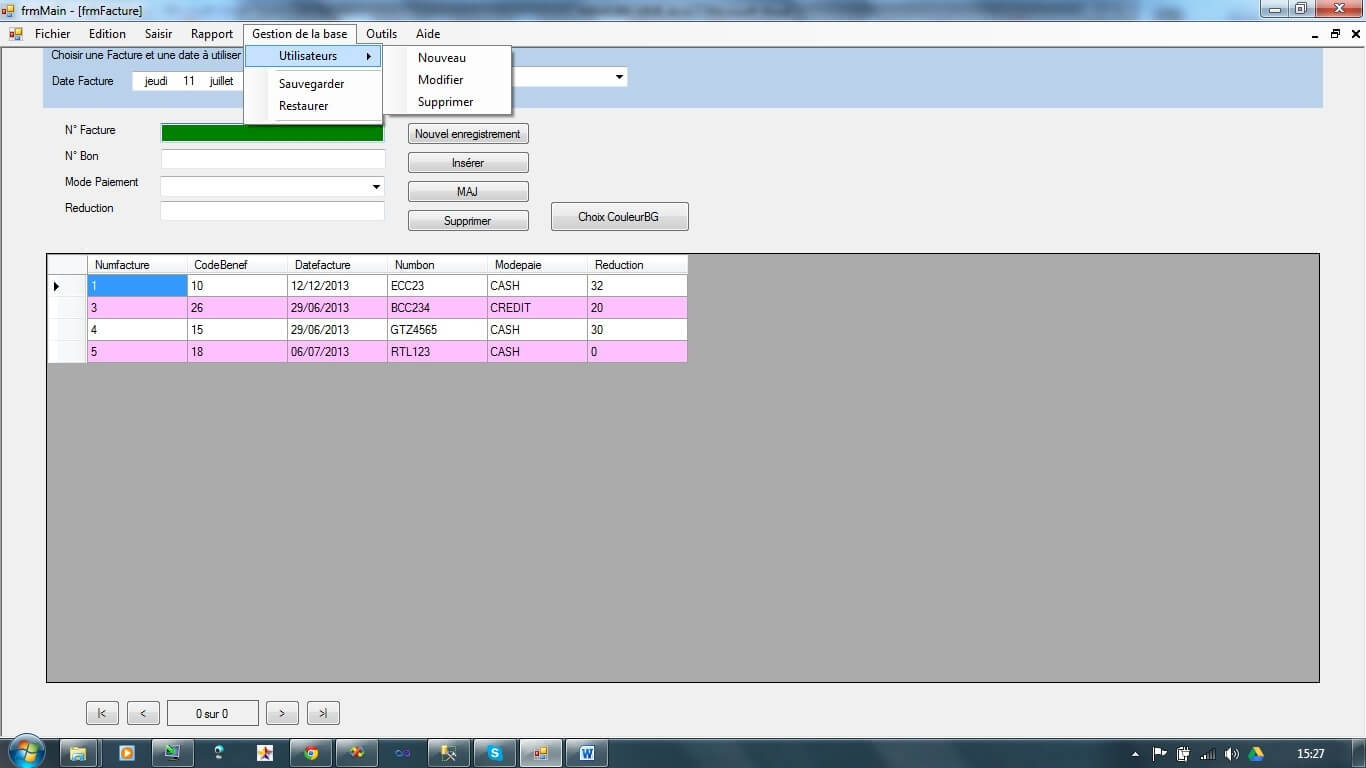
Task: Click the Insérer button
Action: click(x=468, y=163)
